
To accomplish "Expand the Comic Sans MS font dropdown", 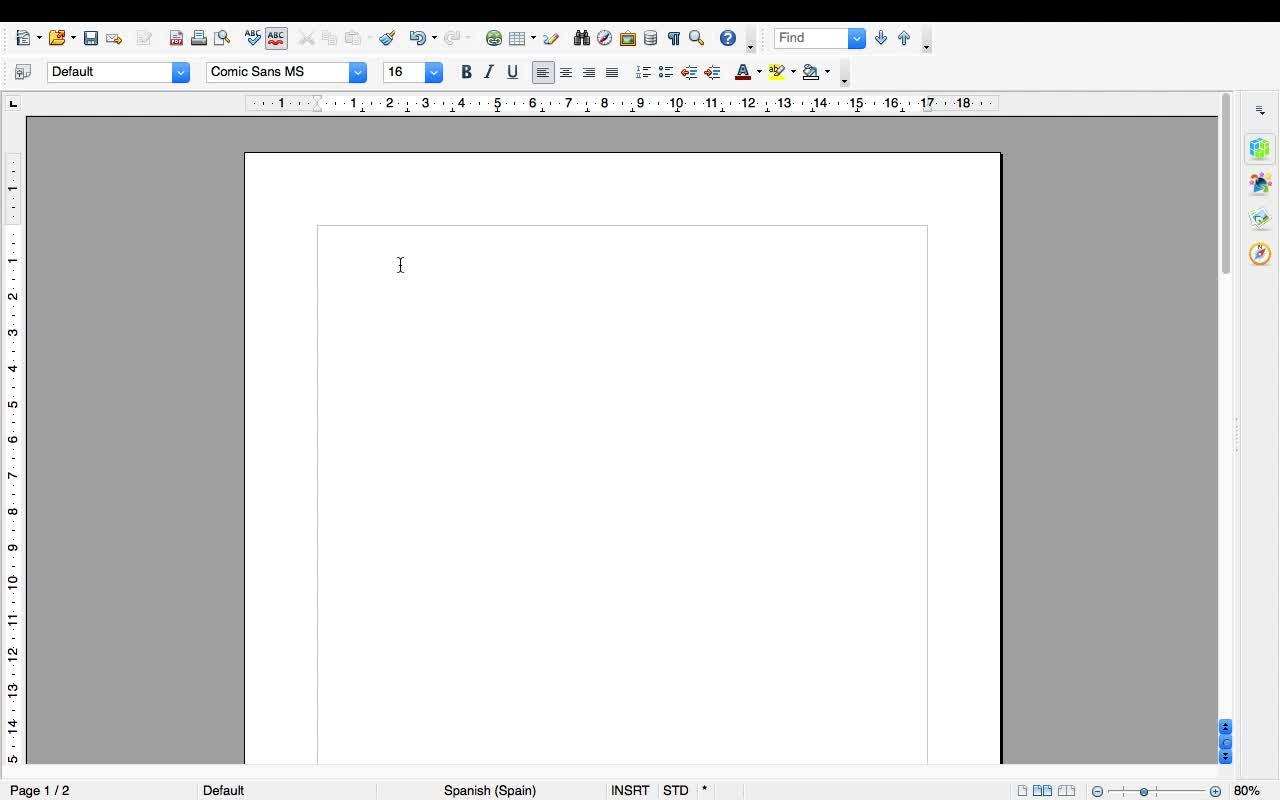I will point(357,72).
